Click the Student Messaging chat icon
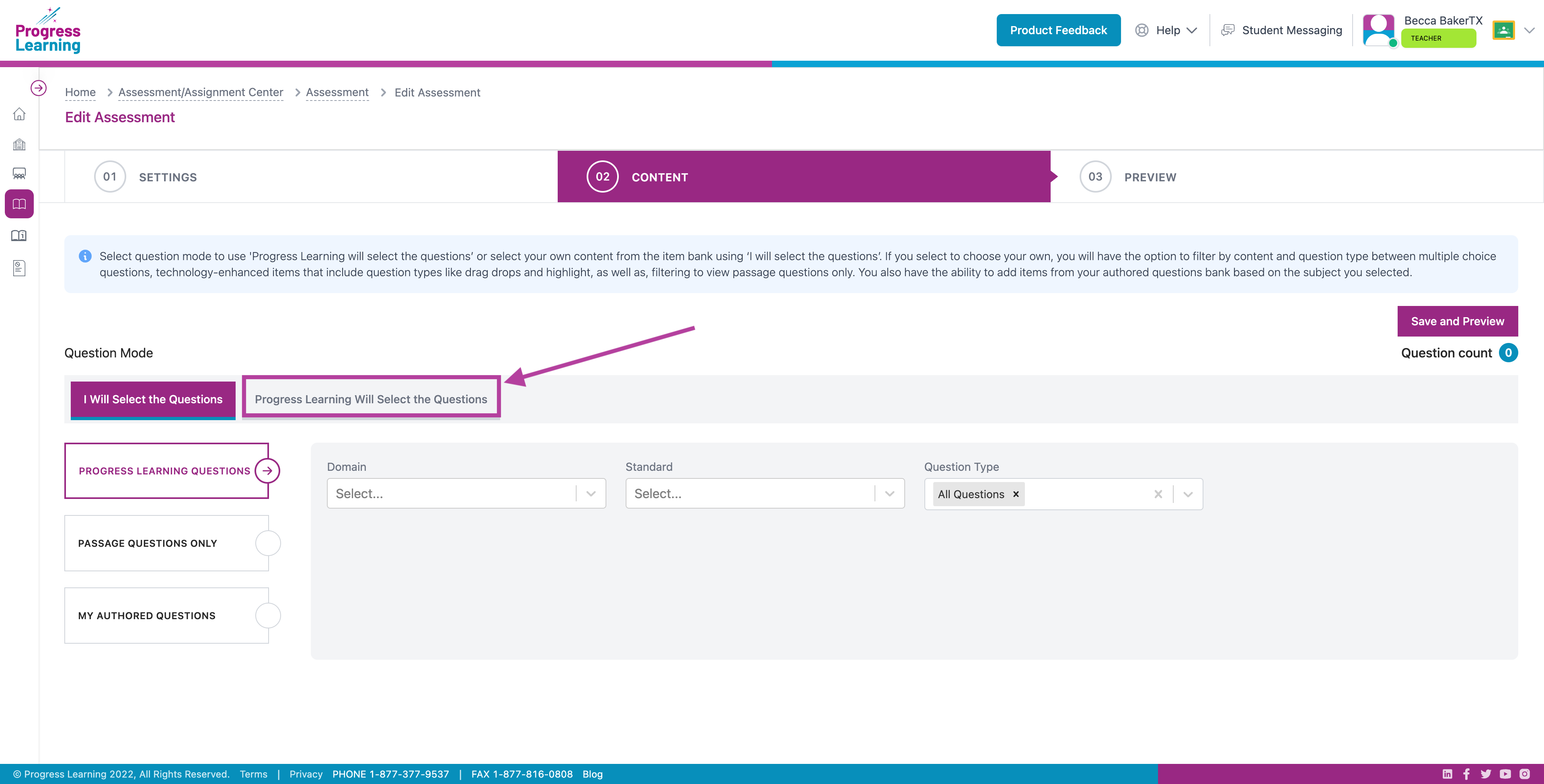Viewport: 1544px width, 784px height. (x=1228, y=30)
